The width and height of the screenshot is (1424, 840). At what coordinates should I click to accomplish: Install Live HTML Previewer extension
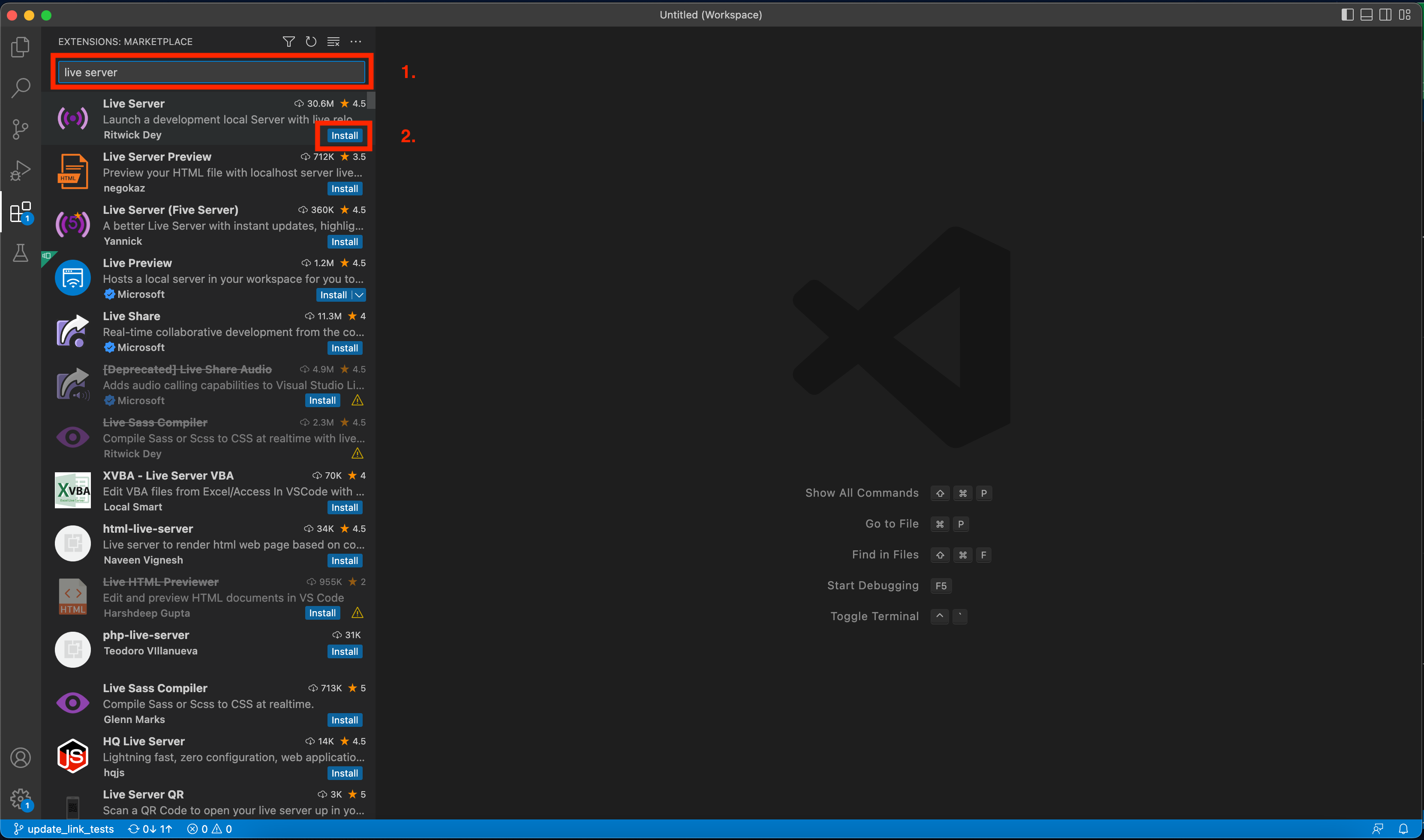point(323,613)
